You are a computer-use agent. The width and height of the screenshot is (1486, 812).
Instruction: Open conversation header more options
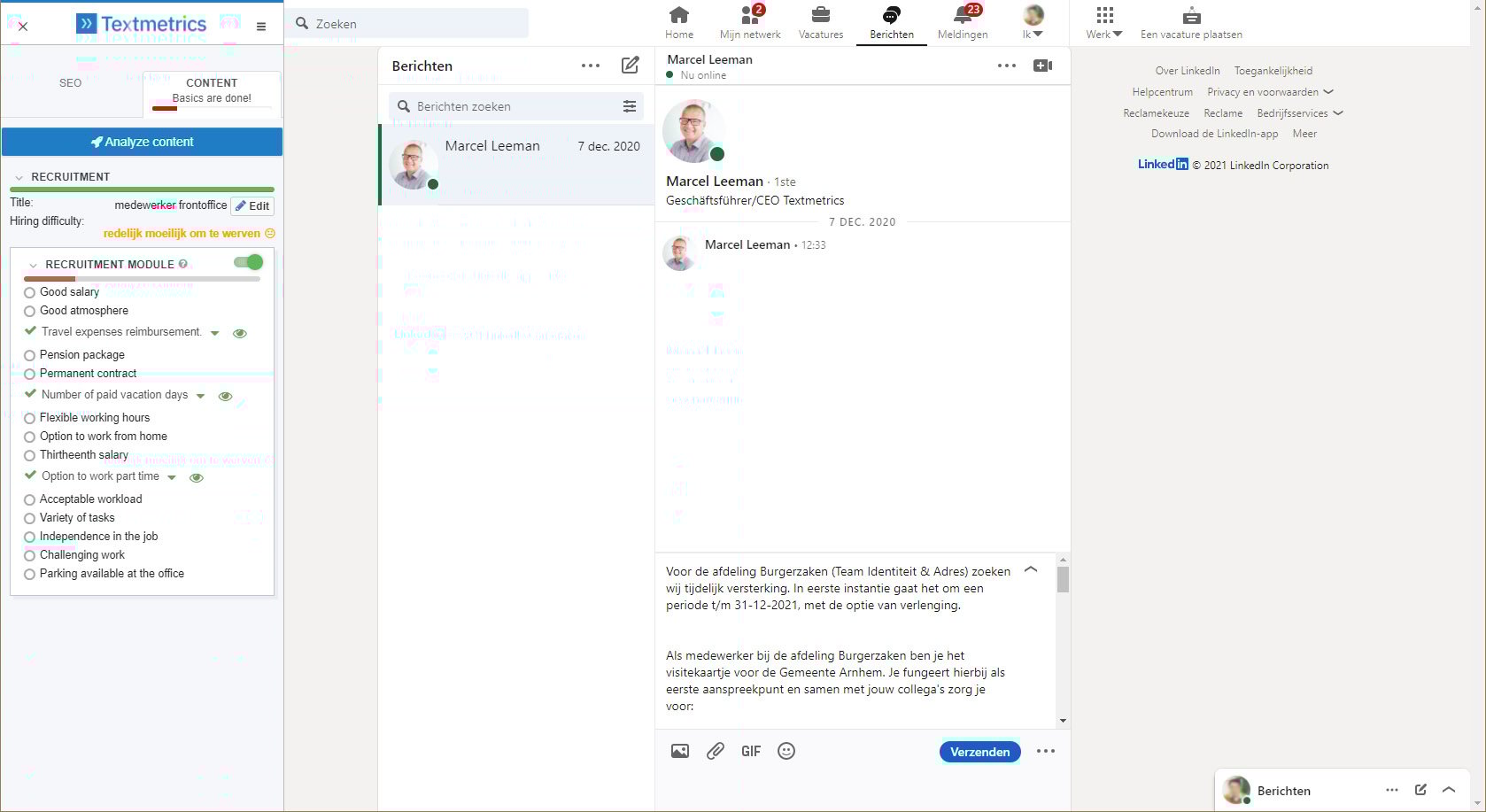coord(1007,66)
